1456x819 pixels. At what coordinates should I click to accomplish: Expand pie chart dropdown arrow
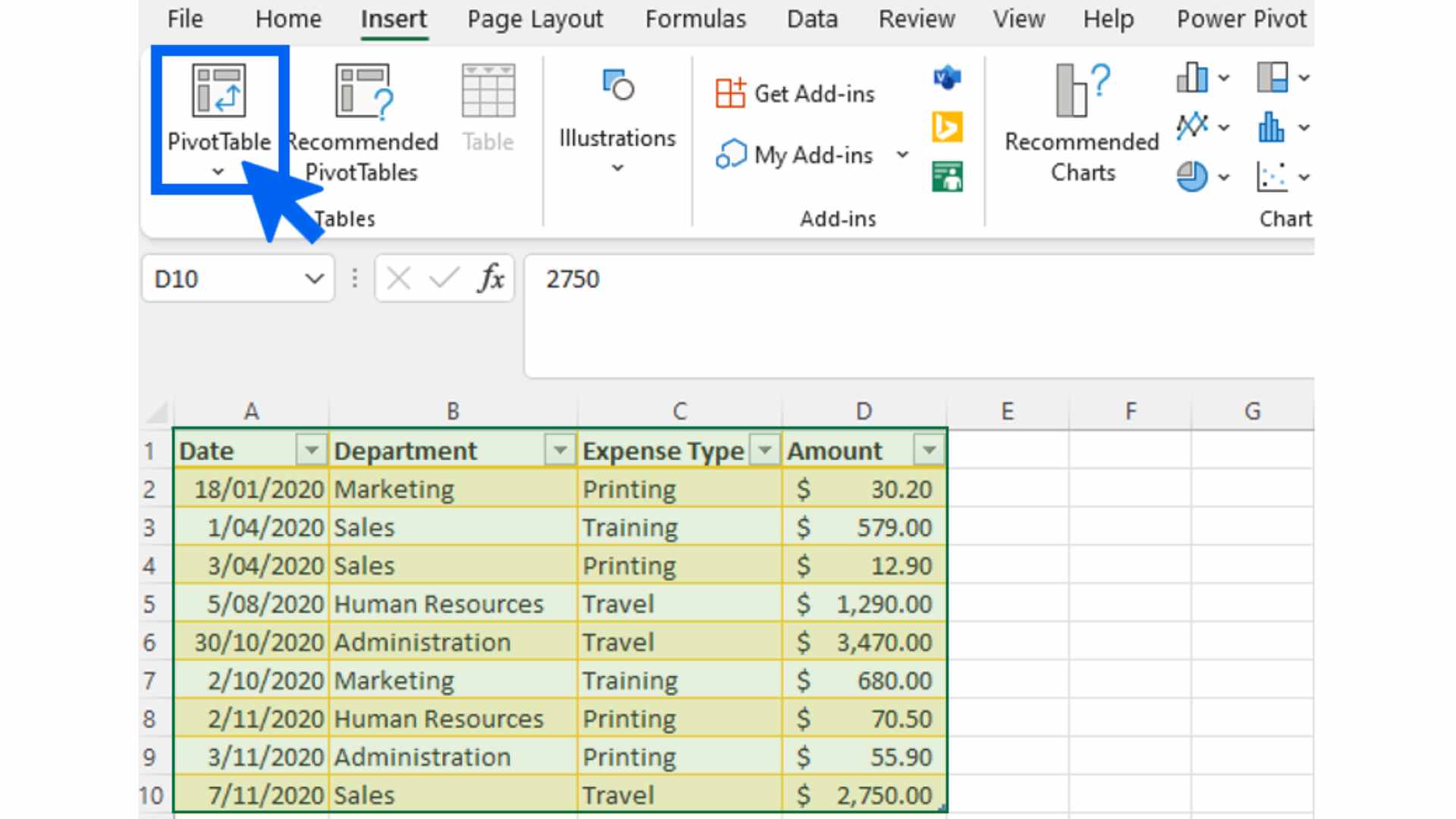[1224, 177]
